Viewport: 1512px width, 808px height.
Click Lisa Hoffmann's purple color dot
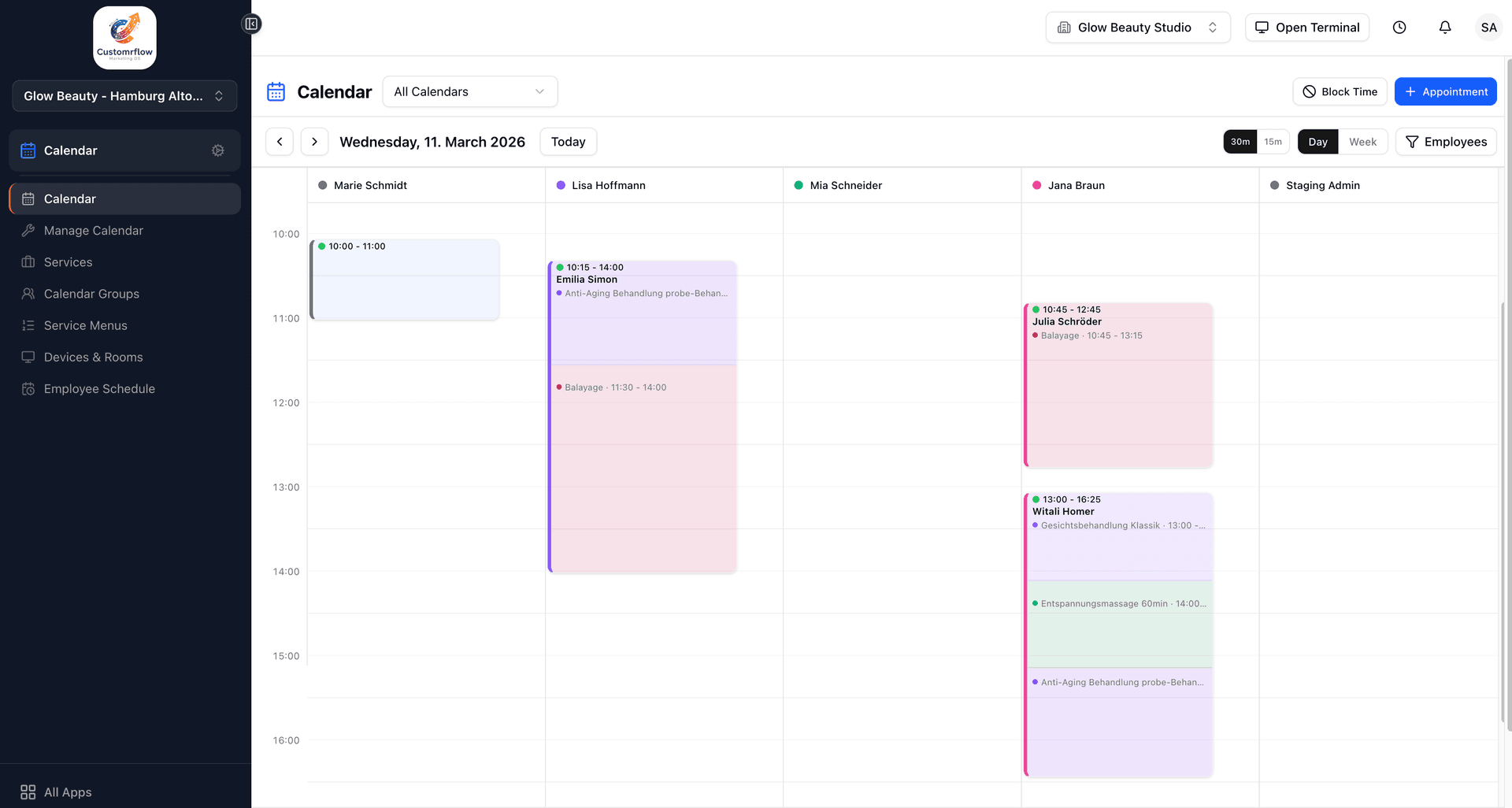pos(561,186)
